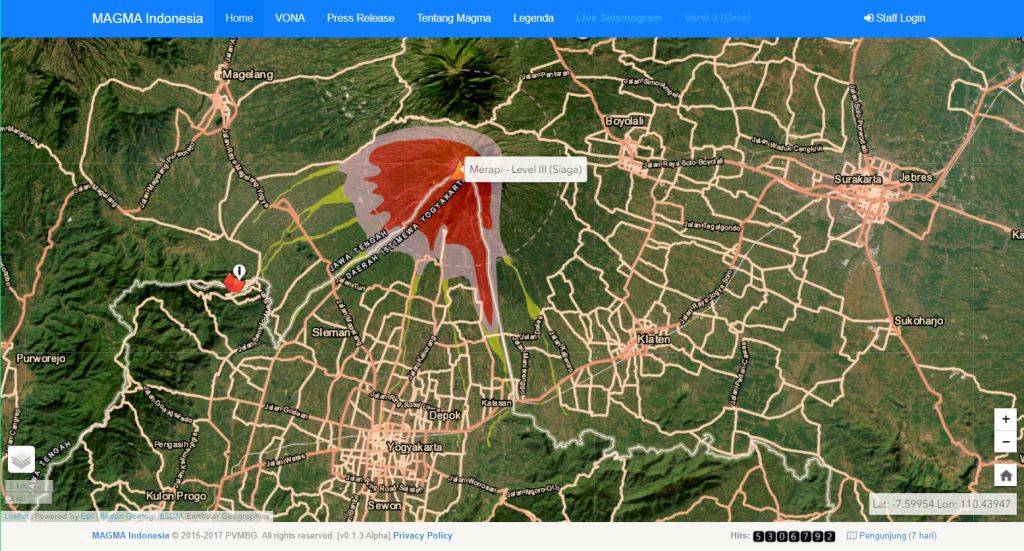Click the Merapi volcano triangle marker
The width and height of the screenshot is (1024, 551).
pyautogui.click(x=459, y=169)
